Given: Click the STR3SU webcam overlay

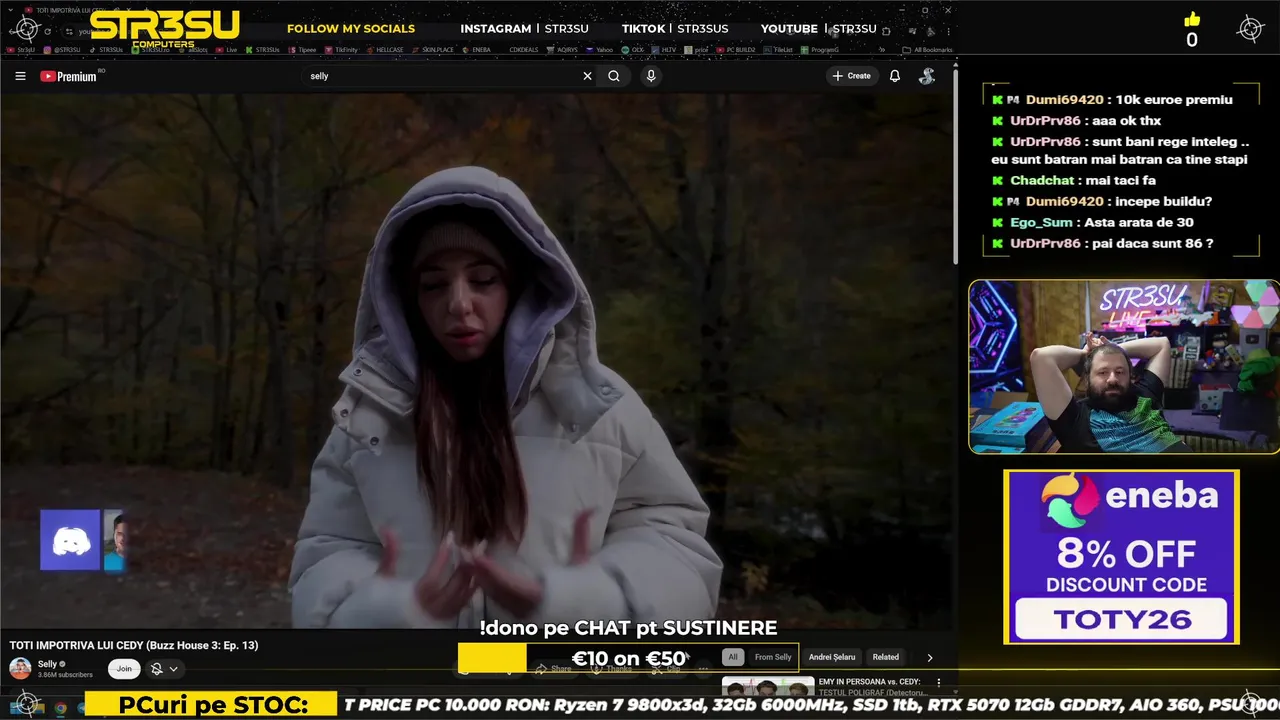Looking at the screenshot, I should point(1124,366).
